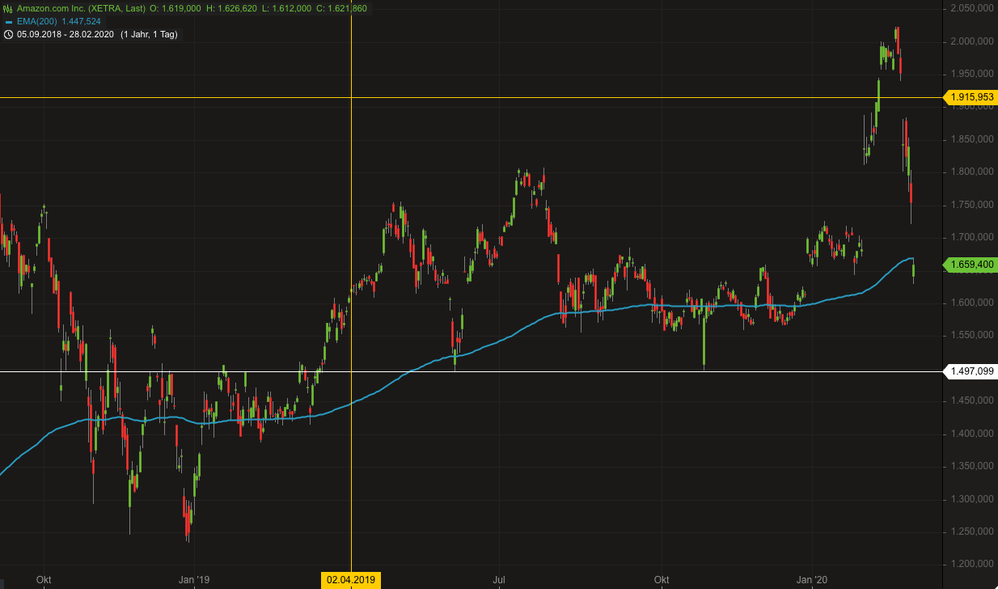Click the Jul label on time axis
Image resolution: width=998 pixels, height=589 pixels.
[500, 579]
